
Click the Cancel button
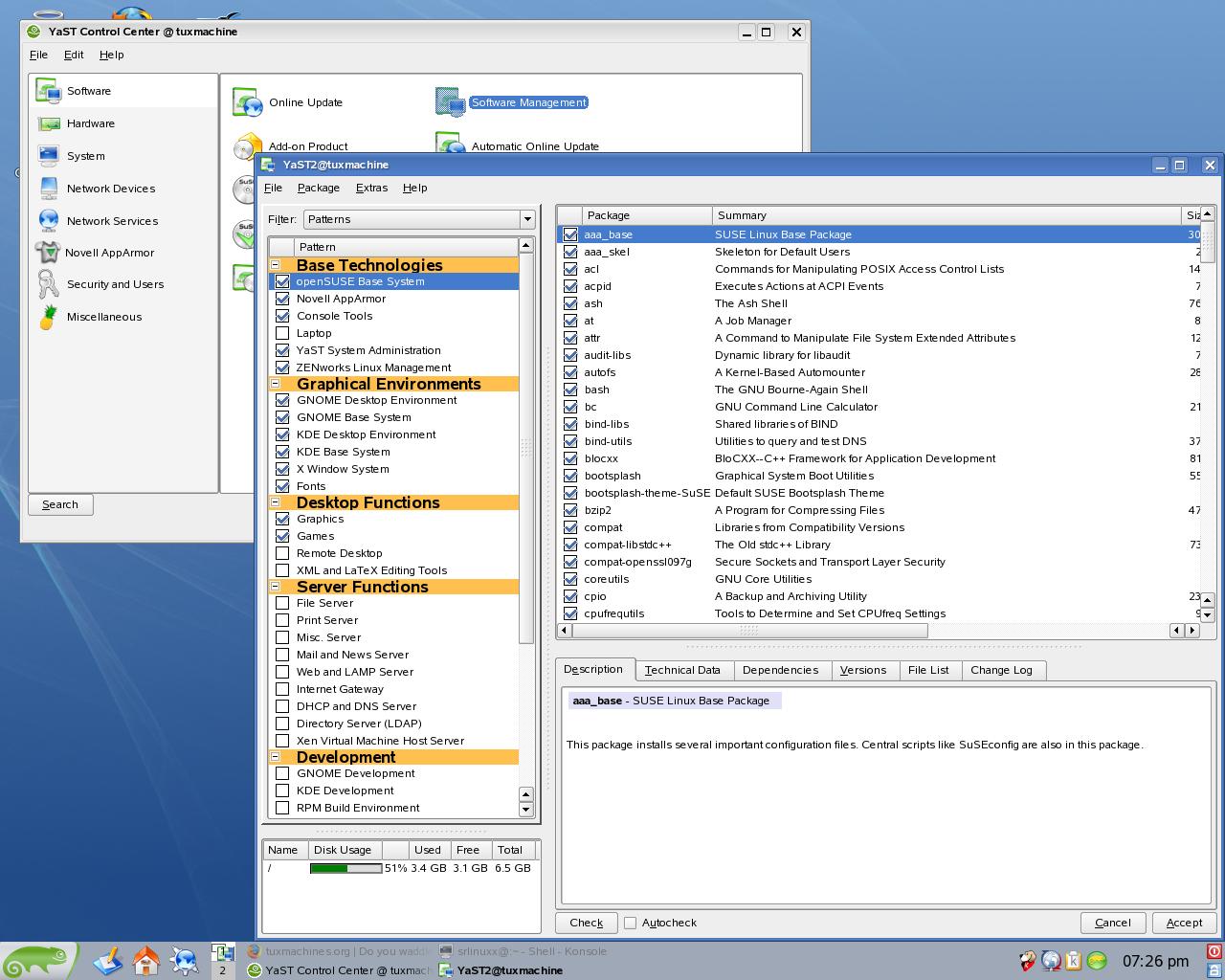point(1113,923)
